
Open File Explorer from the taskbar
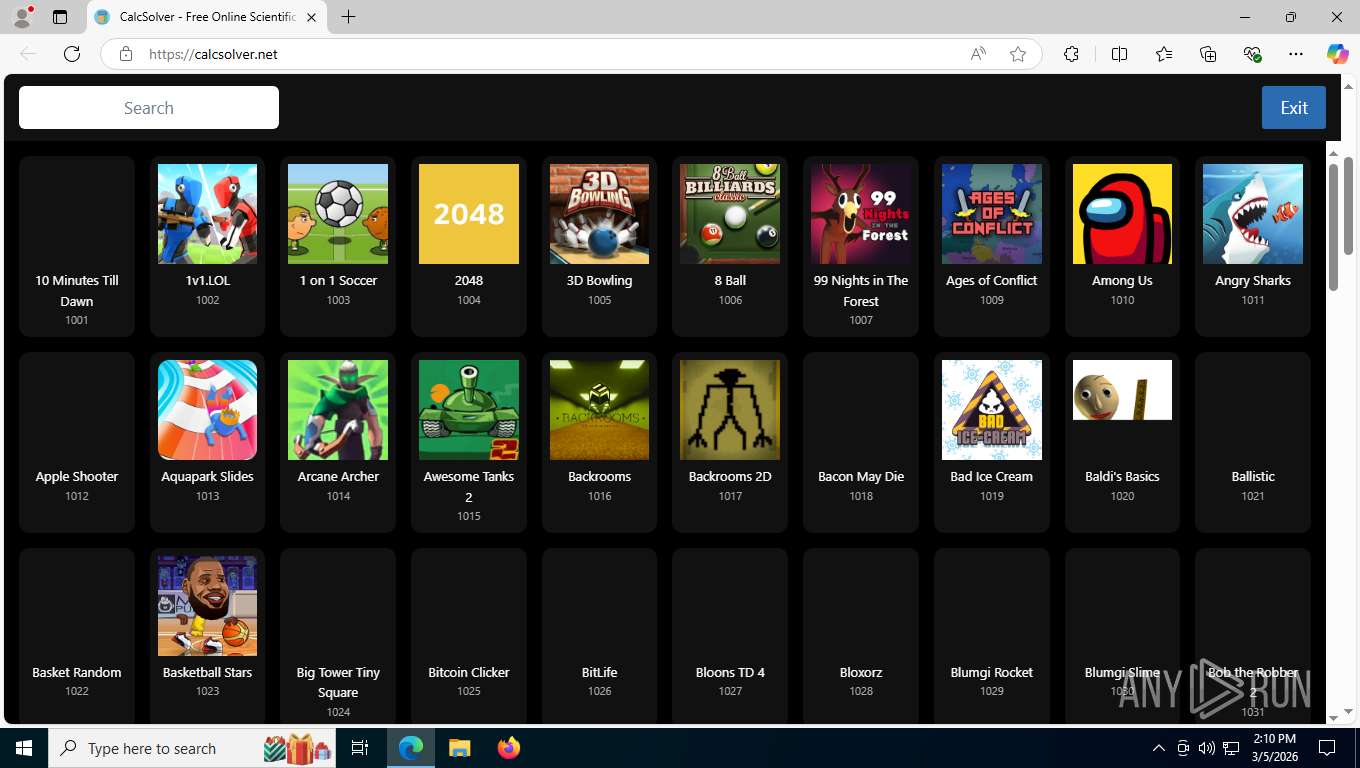click(459, 748)
